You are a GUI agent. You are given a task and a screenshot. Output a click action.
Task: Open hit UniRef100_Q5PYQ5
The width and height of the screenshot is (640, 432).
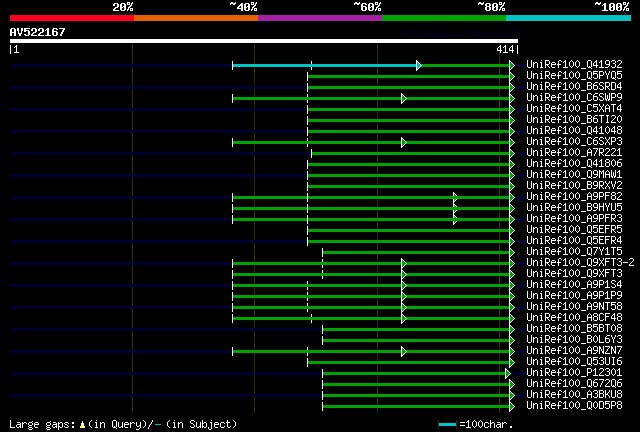tap(574, 76)
